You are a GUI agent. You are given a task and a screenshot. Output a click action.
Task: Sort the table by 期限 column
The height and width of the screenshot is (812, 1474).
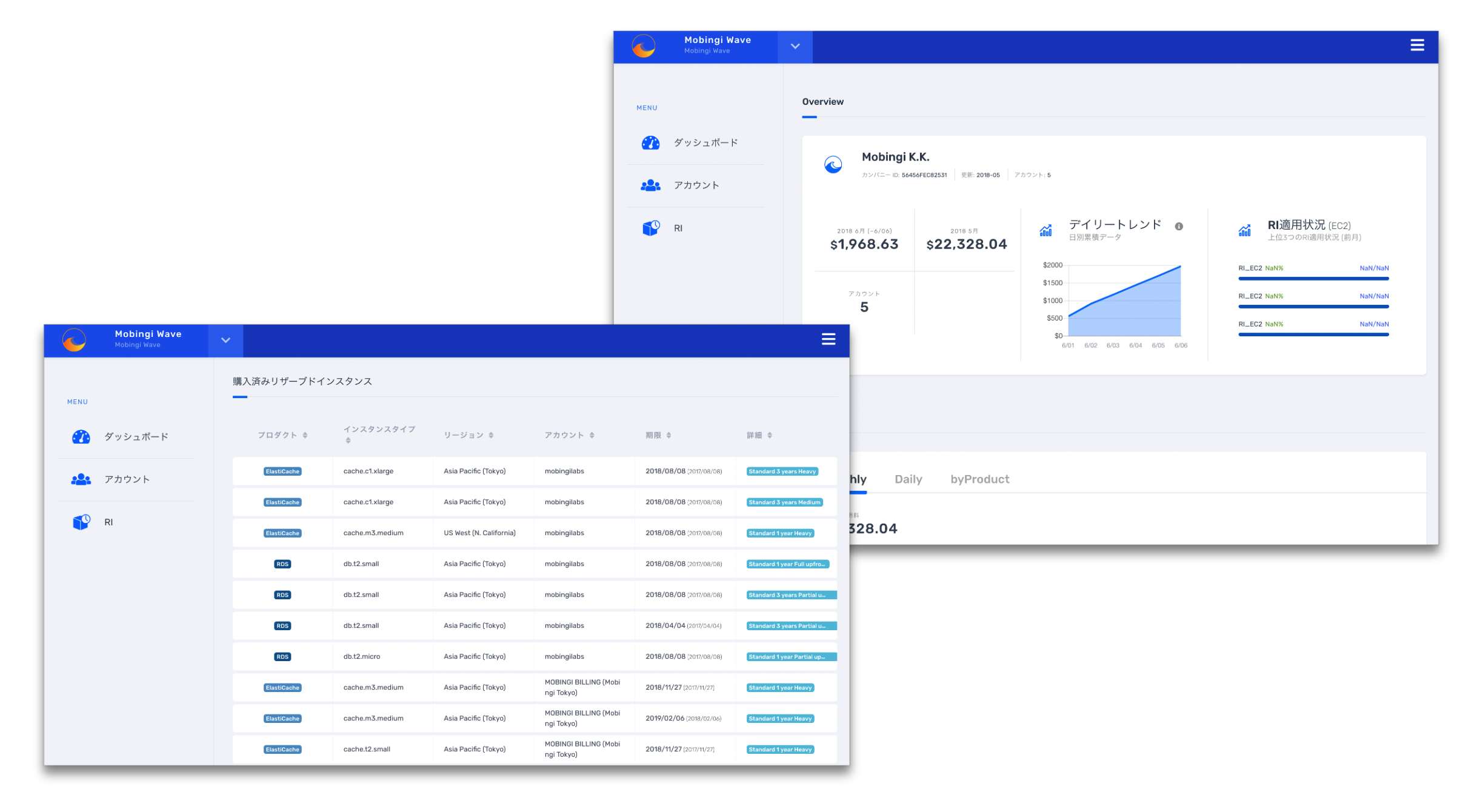659,436
